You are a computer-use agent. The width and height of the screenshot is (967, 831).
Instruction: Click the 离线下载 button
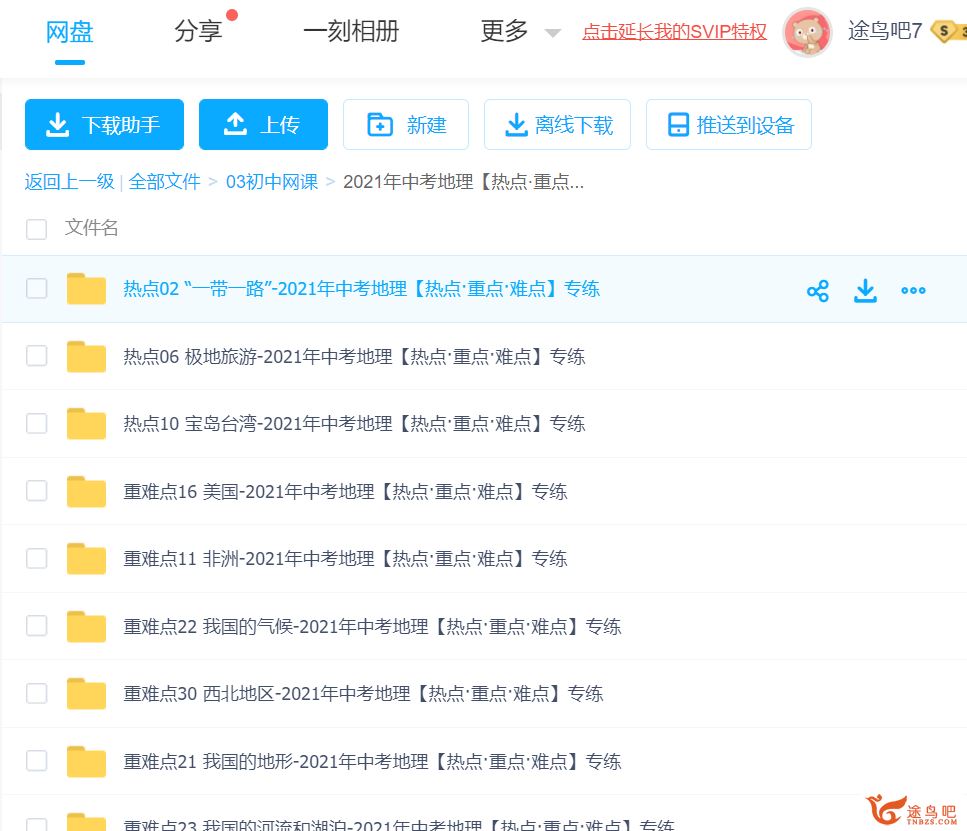(x=557, y=125)
